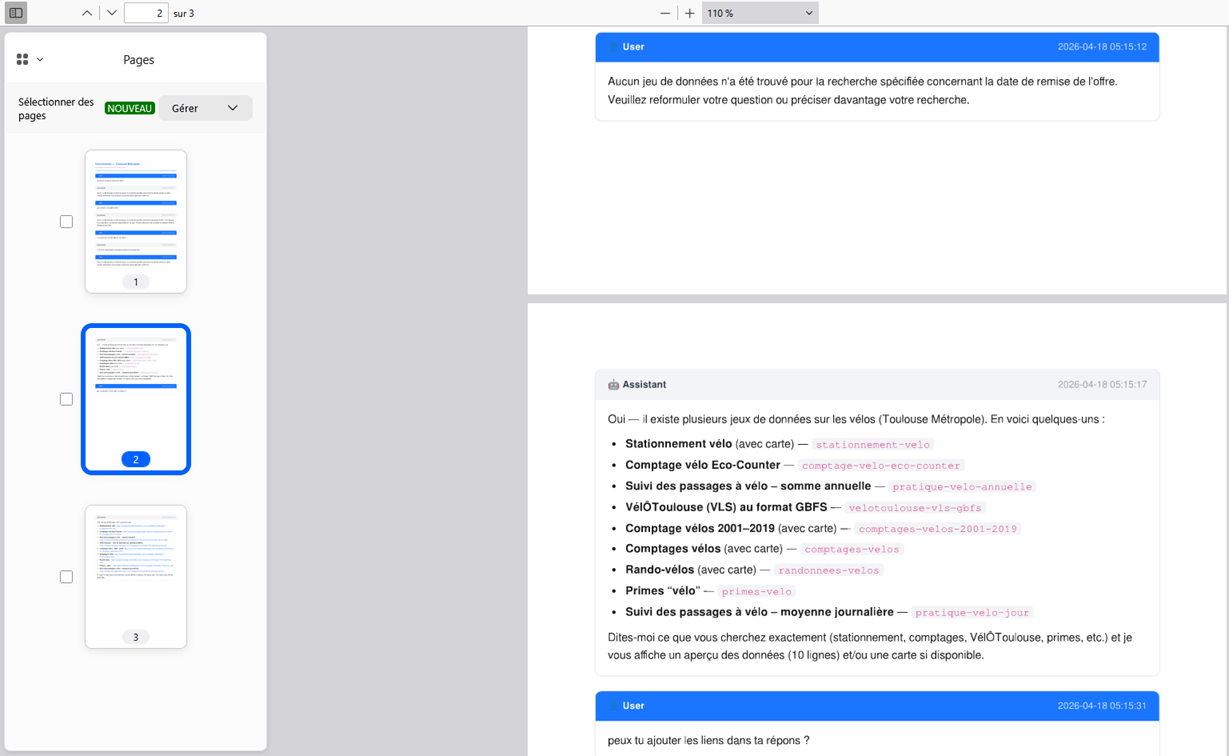The height and width of the screenshot is (756, 1229).
Task: Click the Pages sidebar heading
Action: tap(138, 60)
